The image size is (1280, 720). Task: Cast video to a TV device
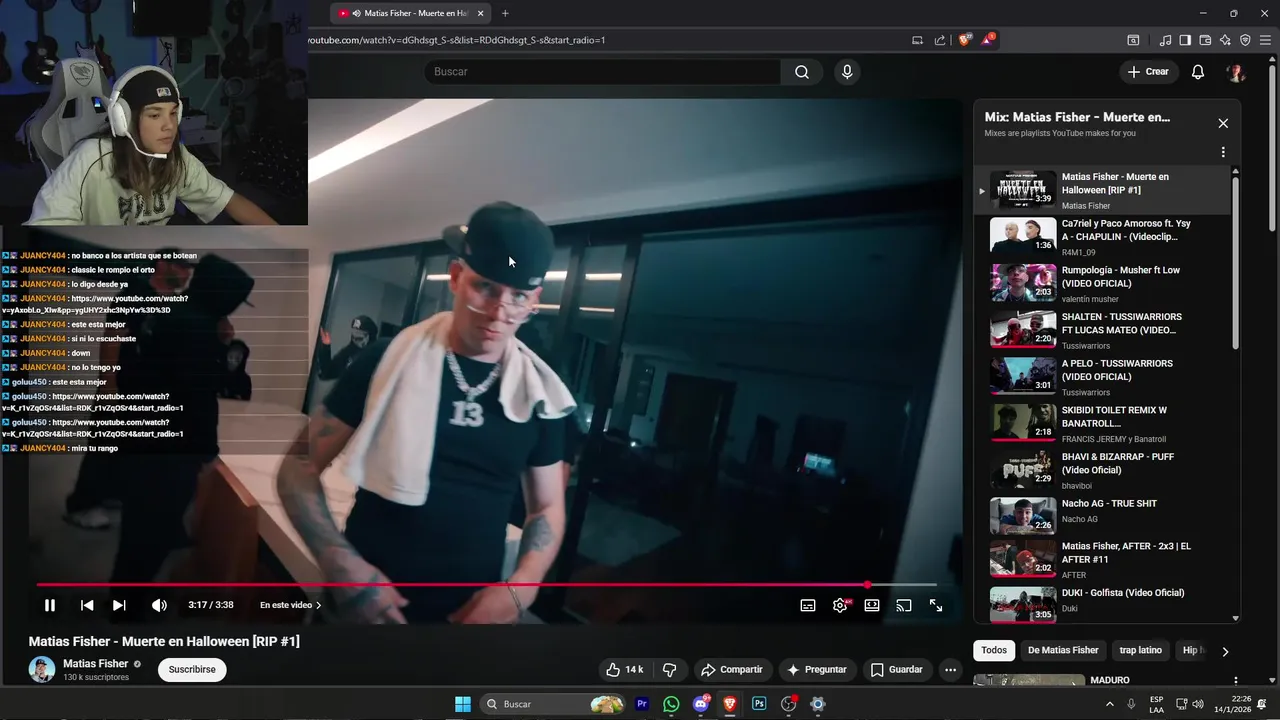[x=904, y=605]
